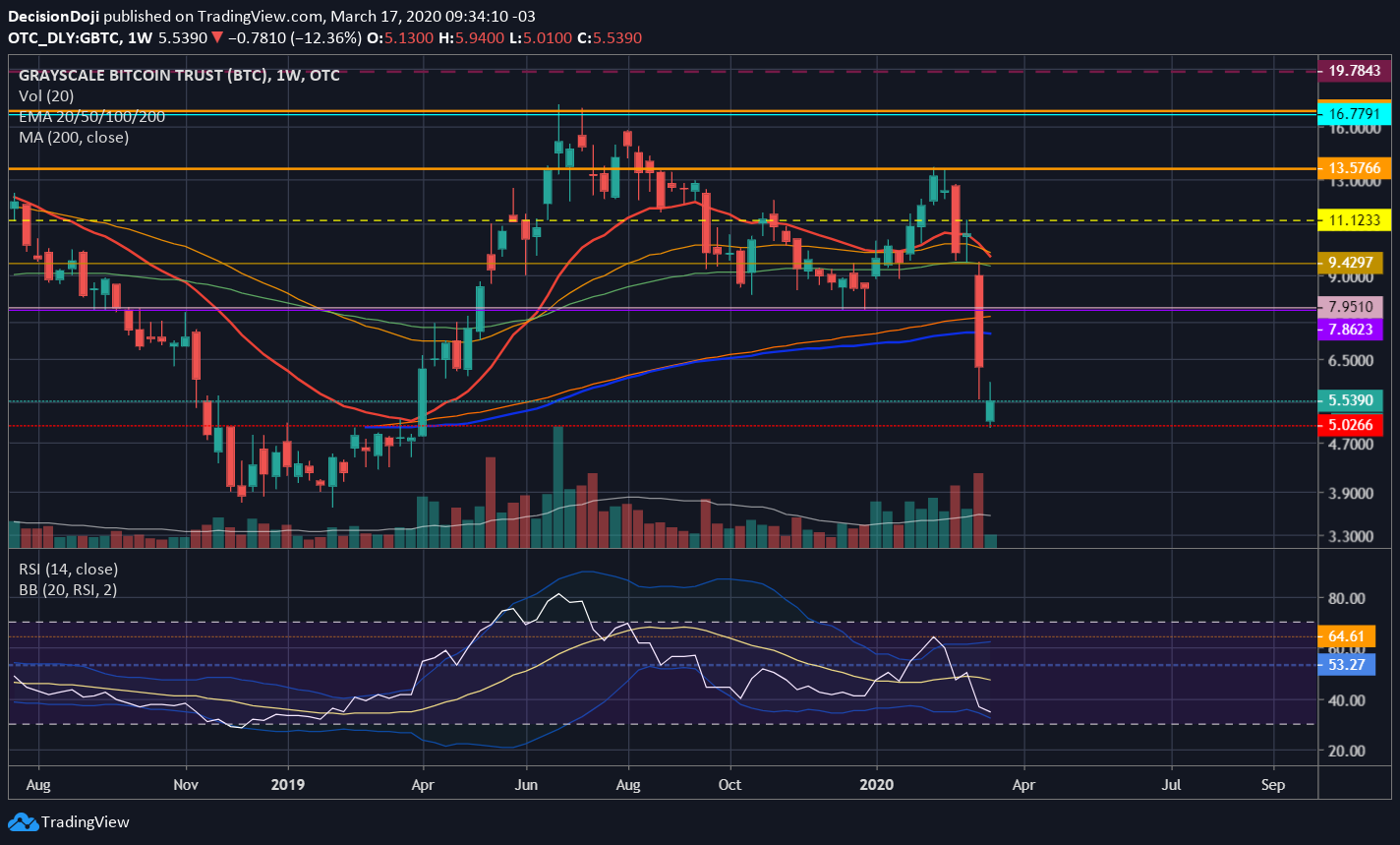This screenshot has height=845, width=1400.
Task: Click the latest green weekly candle
Action: tap(990, 411)
